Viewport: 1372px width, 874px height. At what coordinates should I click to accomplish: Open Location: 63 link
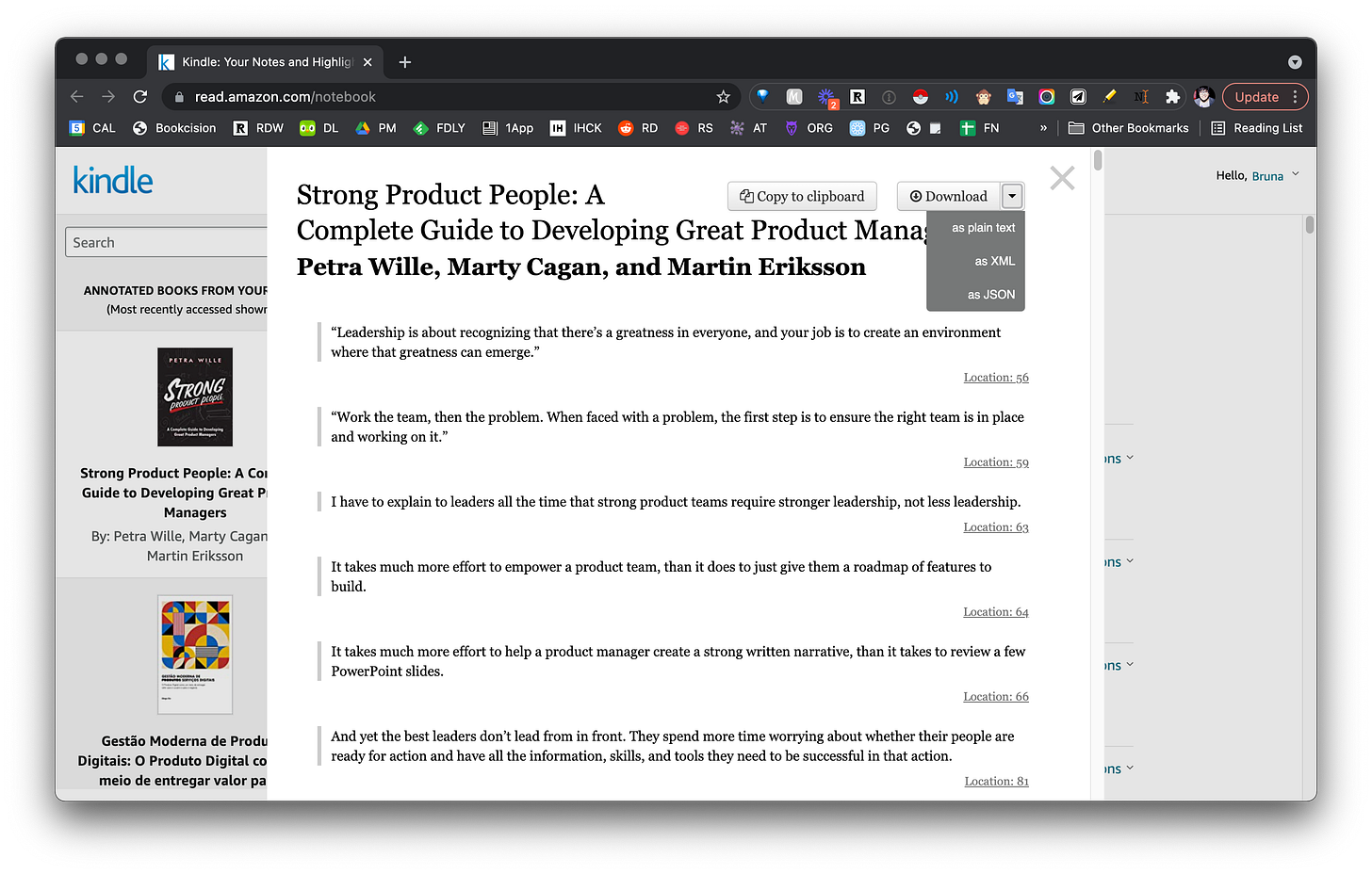996,527
